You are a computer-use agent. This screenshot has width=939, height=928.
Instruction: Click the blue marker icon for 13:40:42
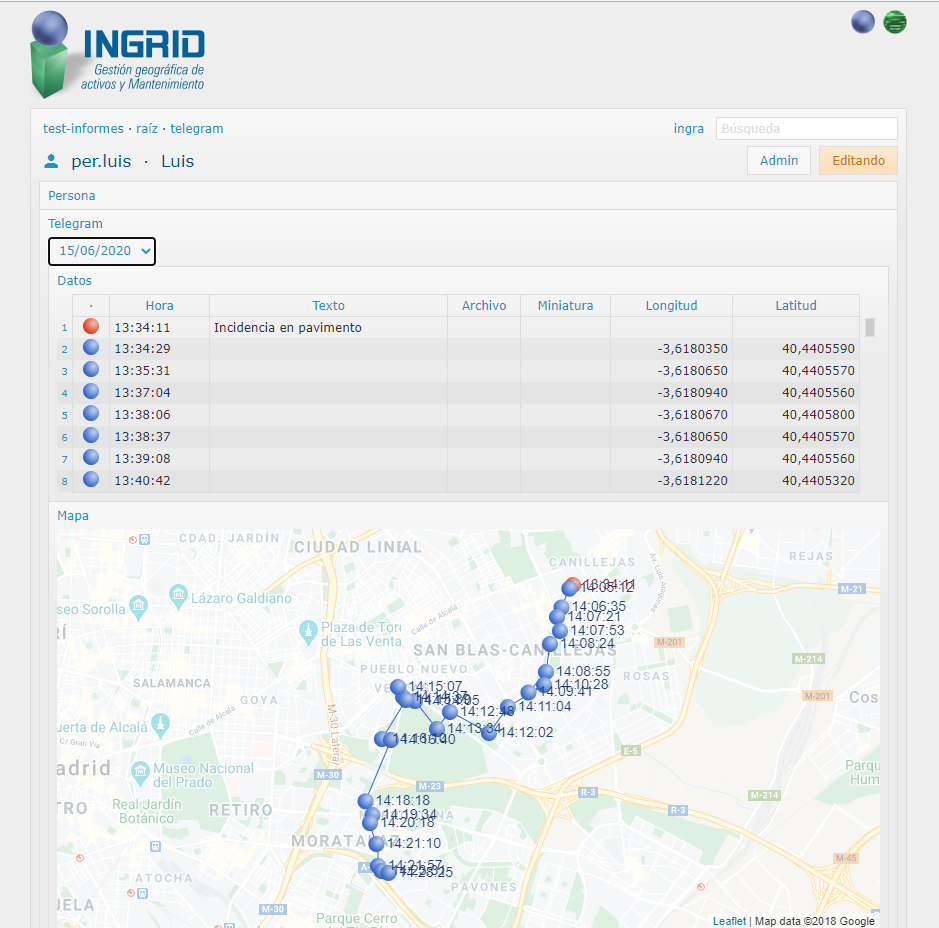91,479
